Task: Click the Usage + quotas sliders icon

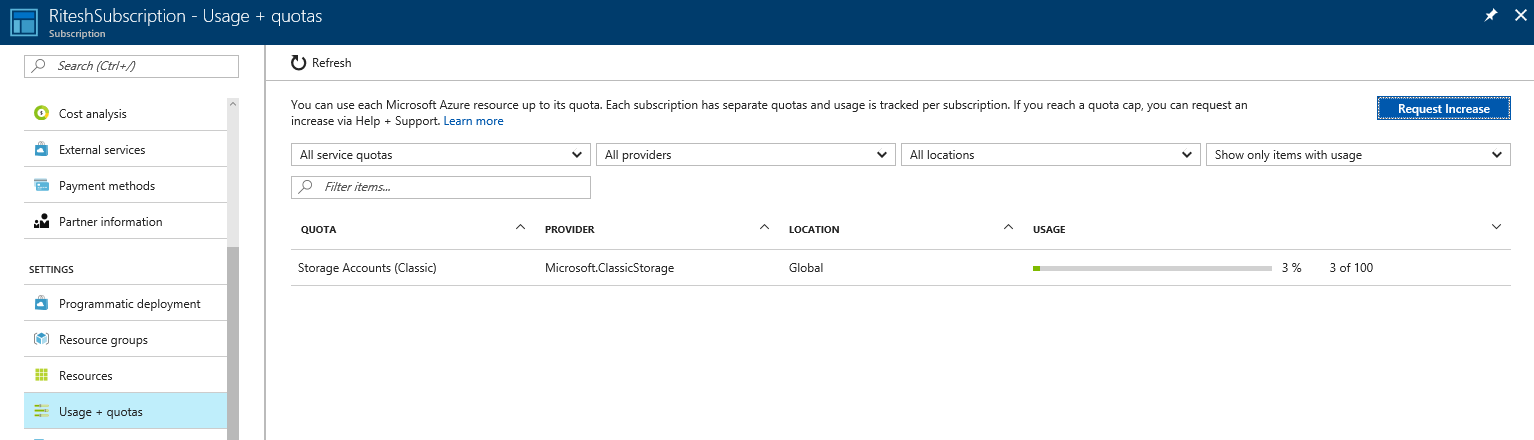Action: click(41, 411)
